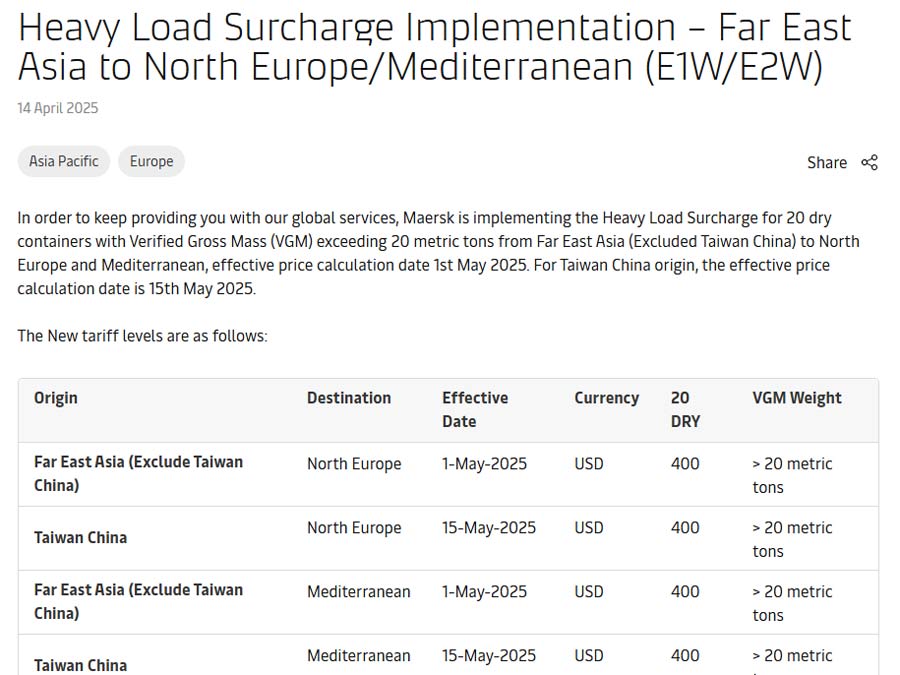The width and height of the screenshot is (900, 675).
Task: Click the Destination column header
Action: 349,398
